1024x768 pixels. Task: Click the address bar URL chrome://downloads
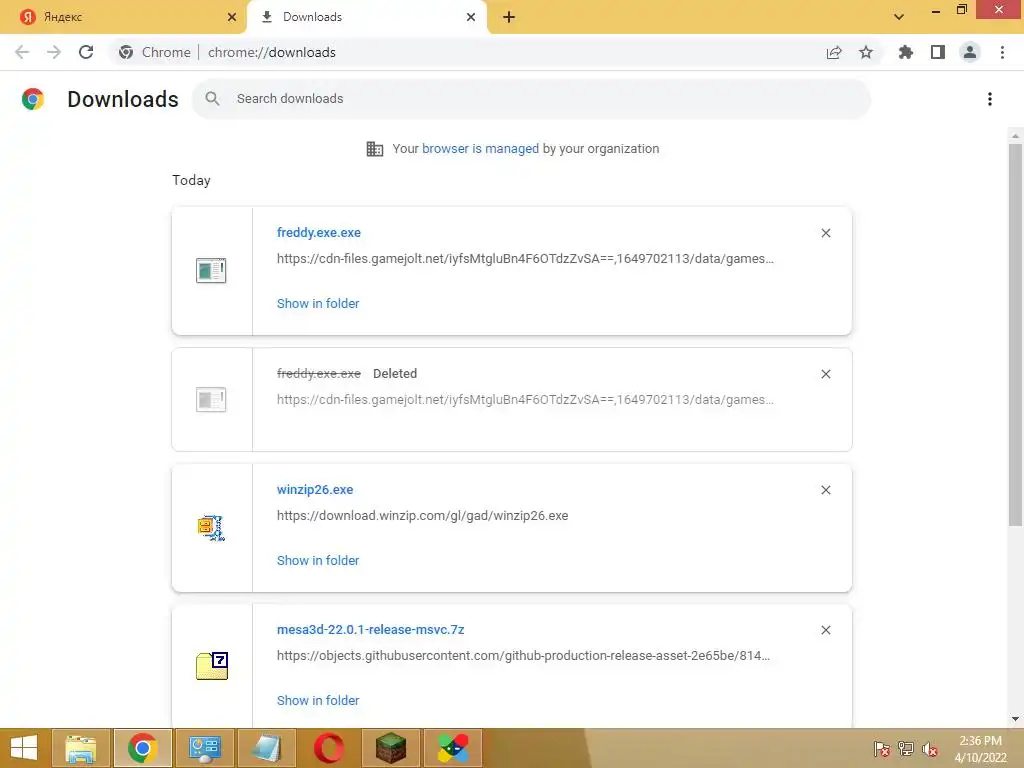click(x=272, y=52)
